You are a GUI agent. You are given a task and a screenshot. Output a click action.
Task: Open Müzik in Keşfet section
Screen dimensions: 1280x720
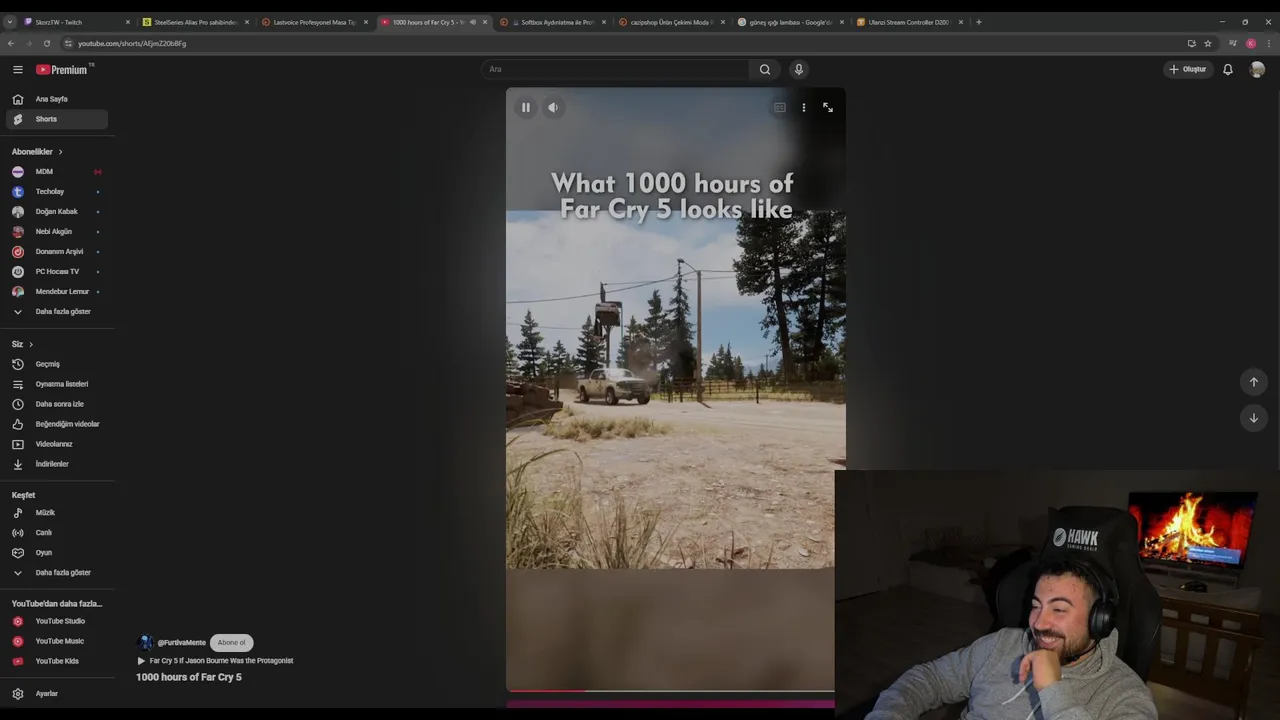click(57, 512)
